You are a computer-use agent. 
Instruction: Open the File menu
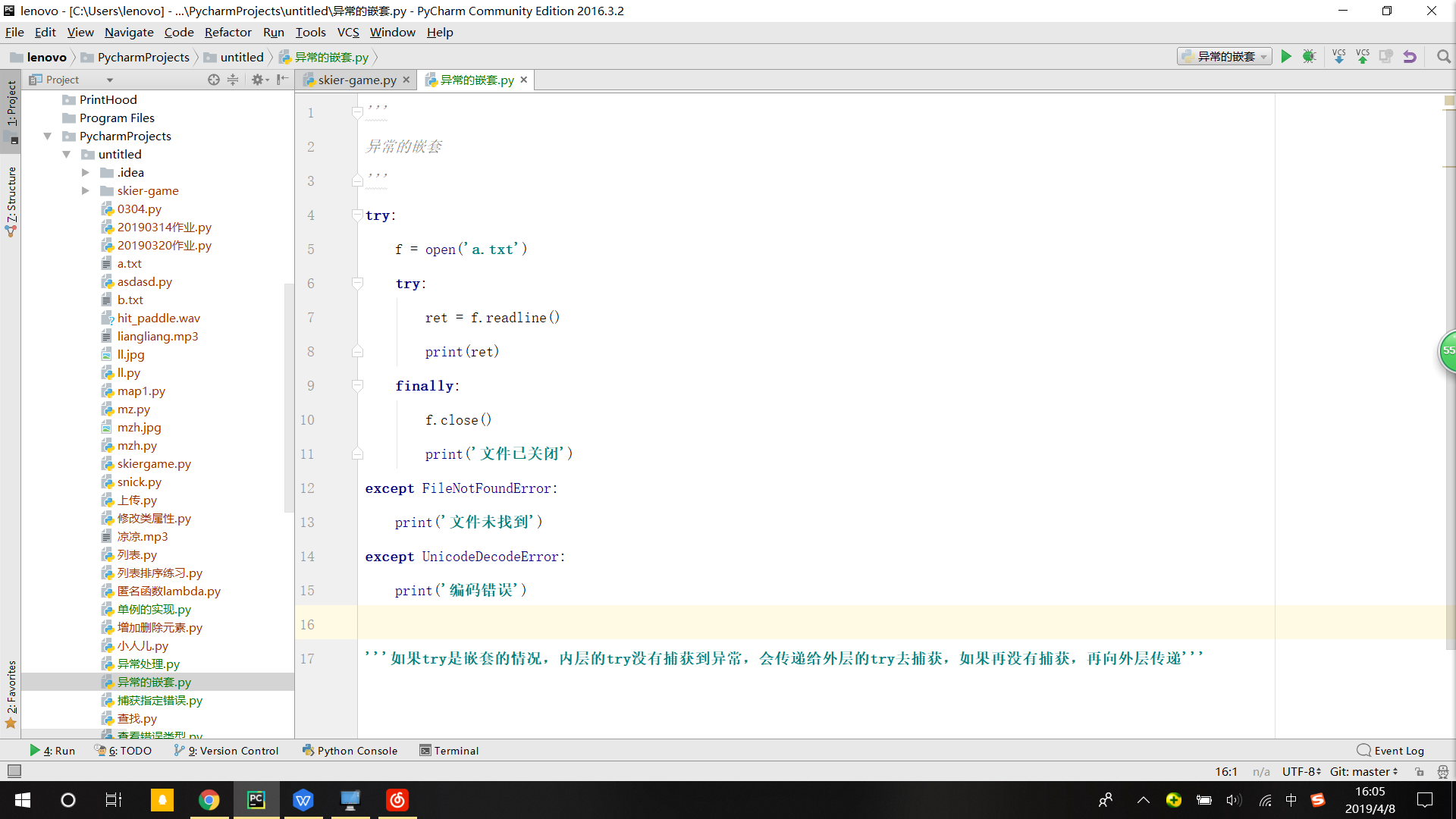click(14, 32)
